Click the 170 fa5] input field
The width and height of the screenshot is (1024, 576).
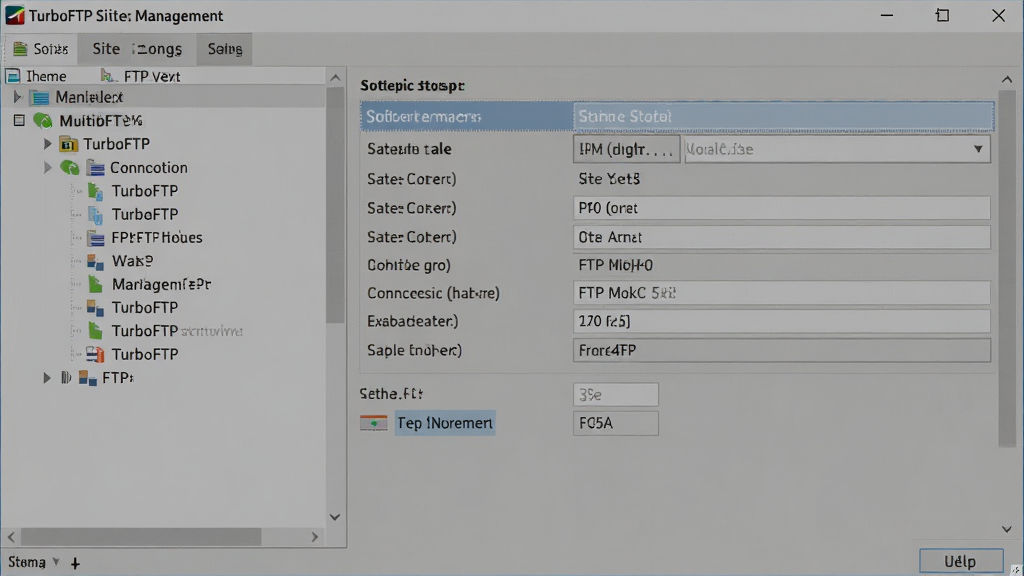tap(782, 321)
